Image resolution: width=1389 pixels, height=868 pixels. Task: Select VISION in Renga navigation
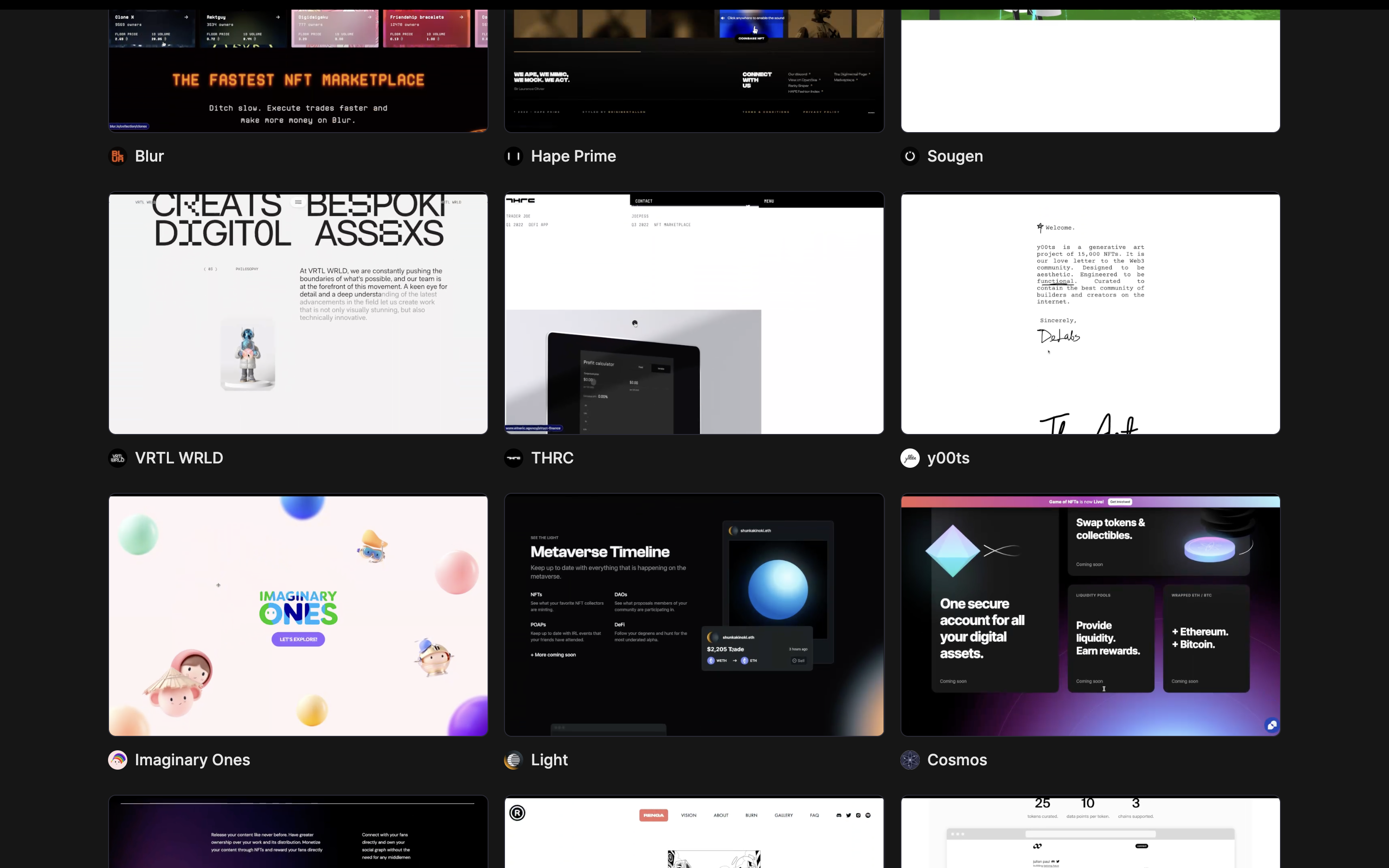point(689,815)
